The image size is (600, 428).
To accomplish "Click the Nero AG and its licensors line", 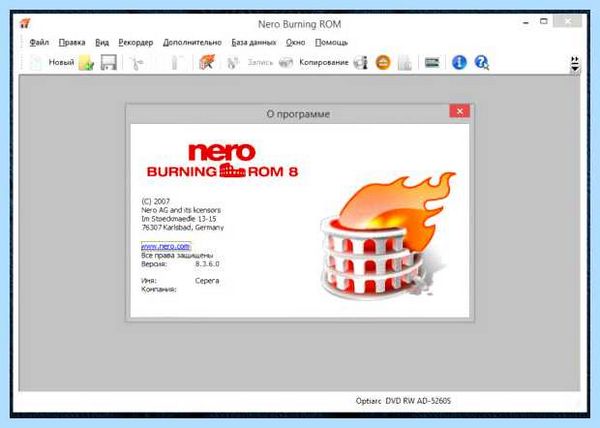I will tap(181, 210).
